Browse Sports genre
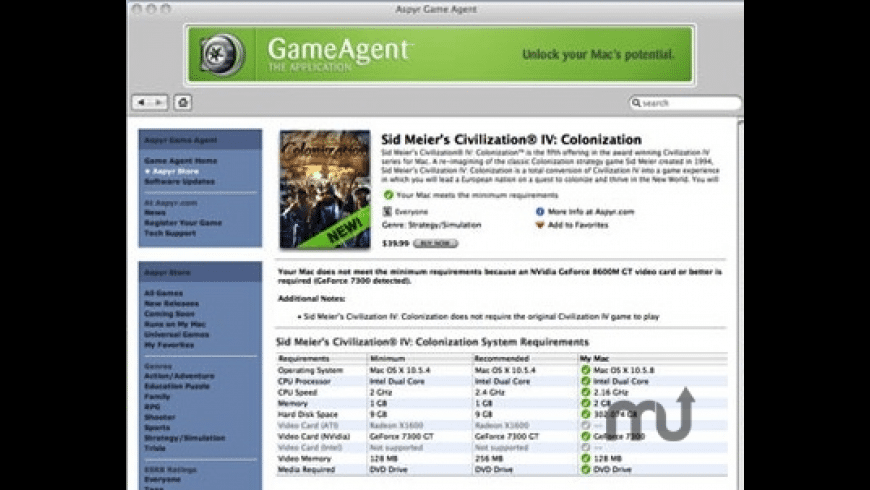Image resolution: width=870 pixels, height=490 pixels. click(157, 428)
